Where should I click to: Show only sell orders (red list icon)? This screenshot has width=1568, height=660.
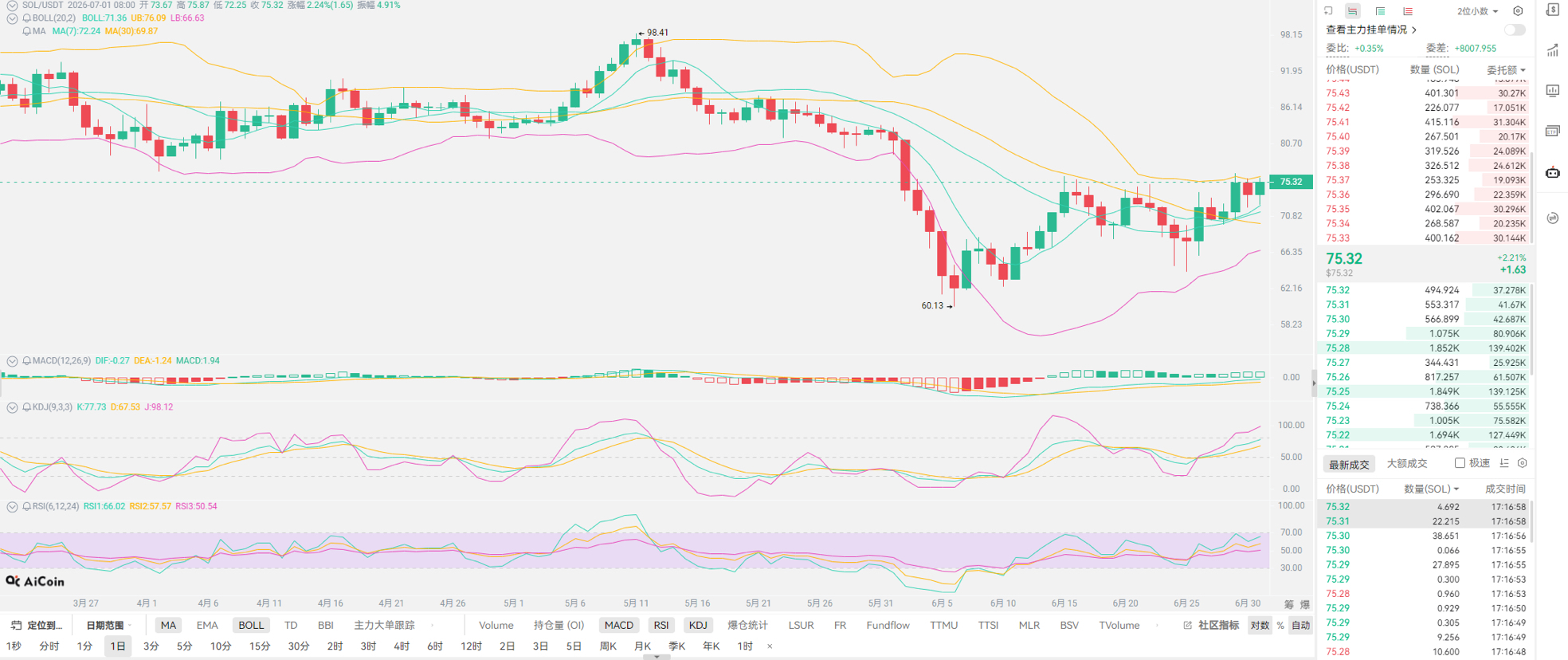coord(1408,11)
